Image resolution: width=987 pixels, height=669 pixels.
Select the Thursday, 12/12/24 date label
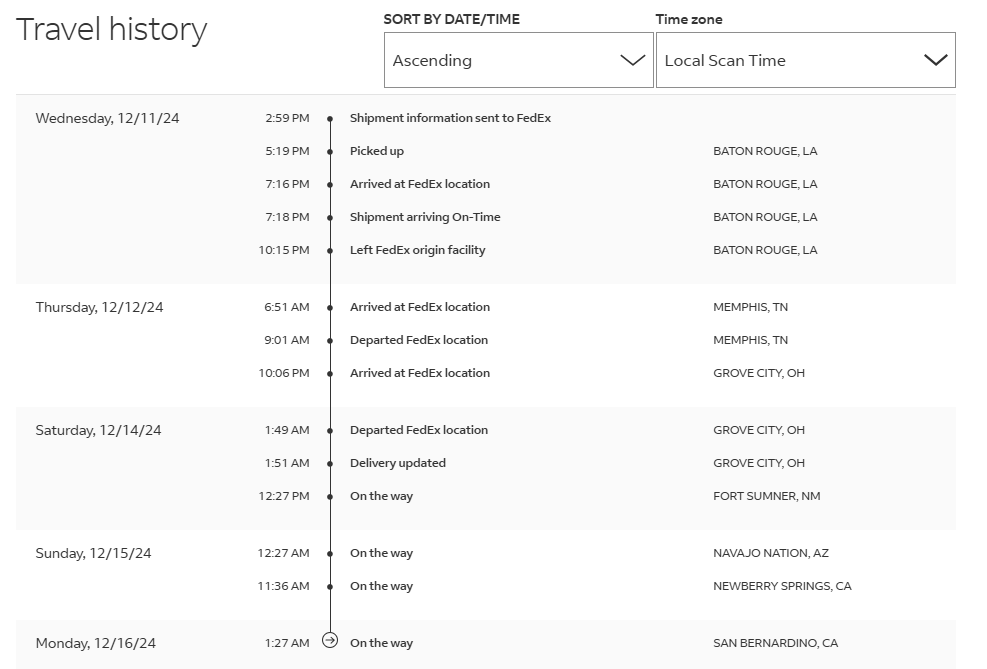pos(99,307)
